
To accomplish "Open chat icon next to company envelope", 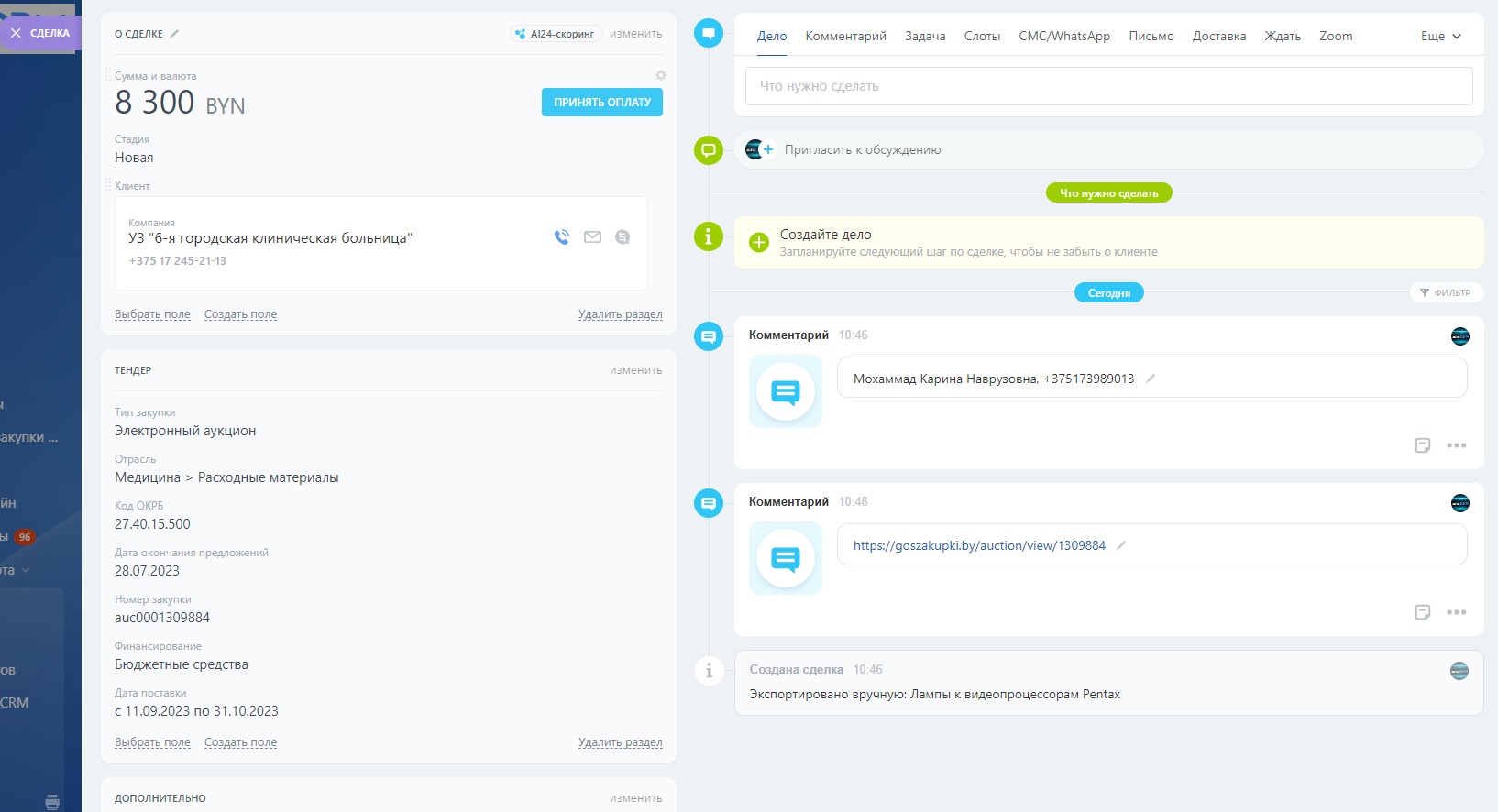I will [x=622, y=237].
